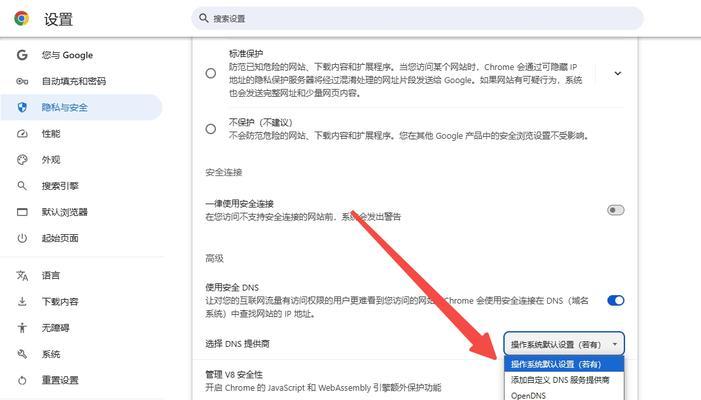
Task: Click the 使用安全 DNS title text
Action: [232, 287]
